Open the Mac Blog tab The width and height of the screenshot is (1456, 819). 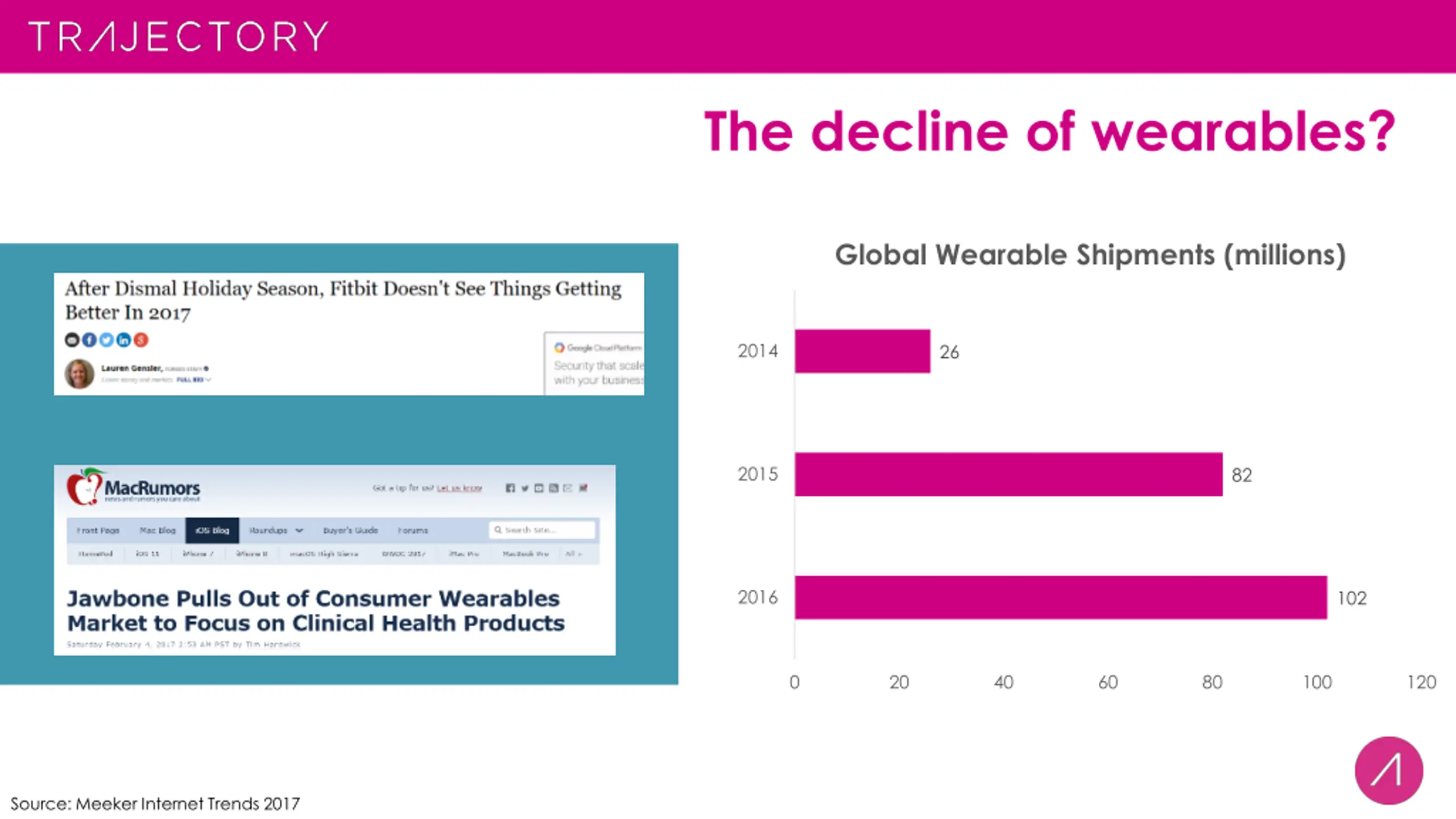click(158, 530)
